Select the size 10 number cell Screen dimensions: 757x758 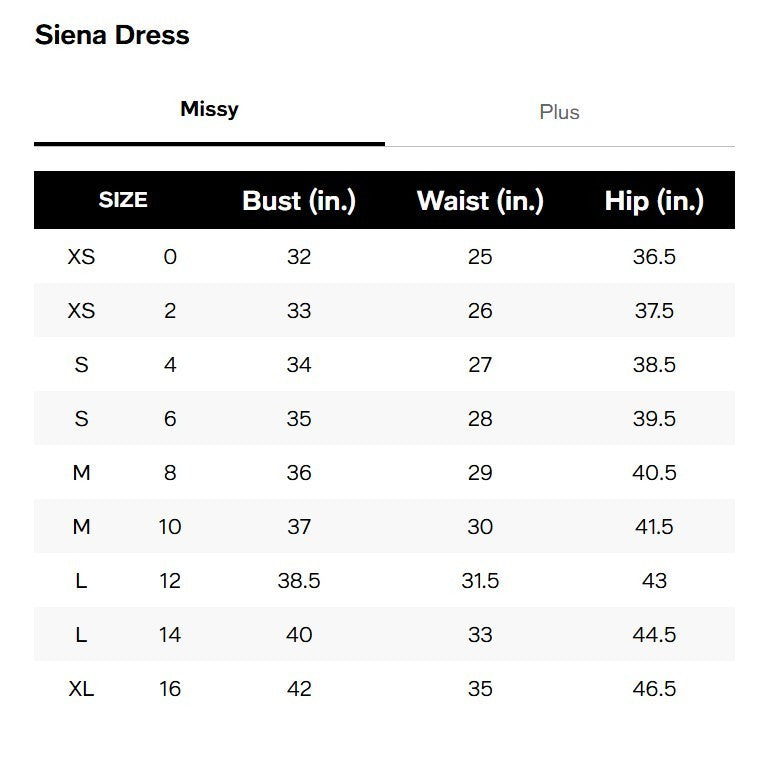(170, 527)
